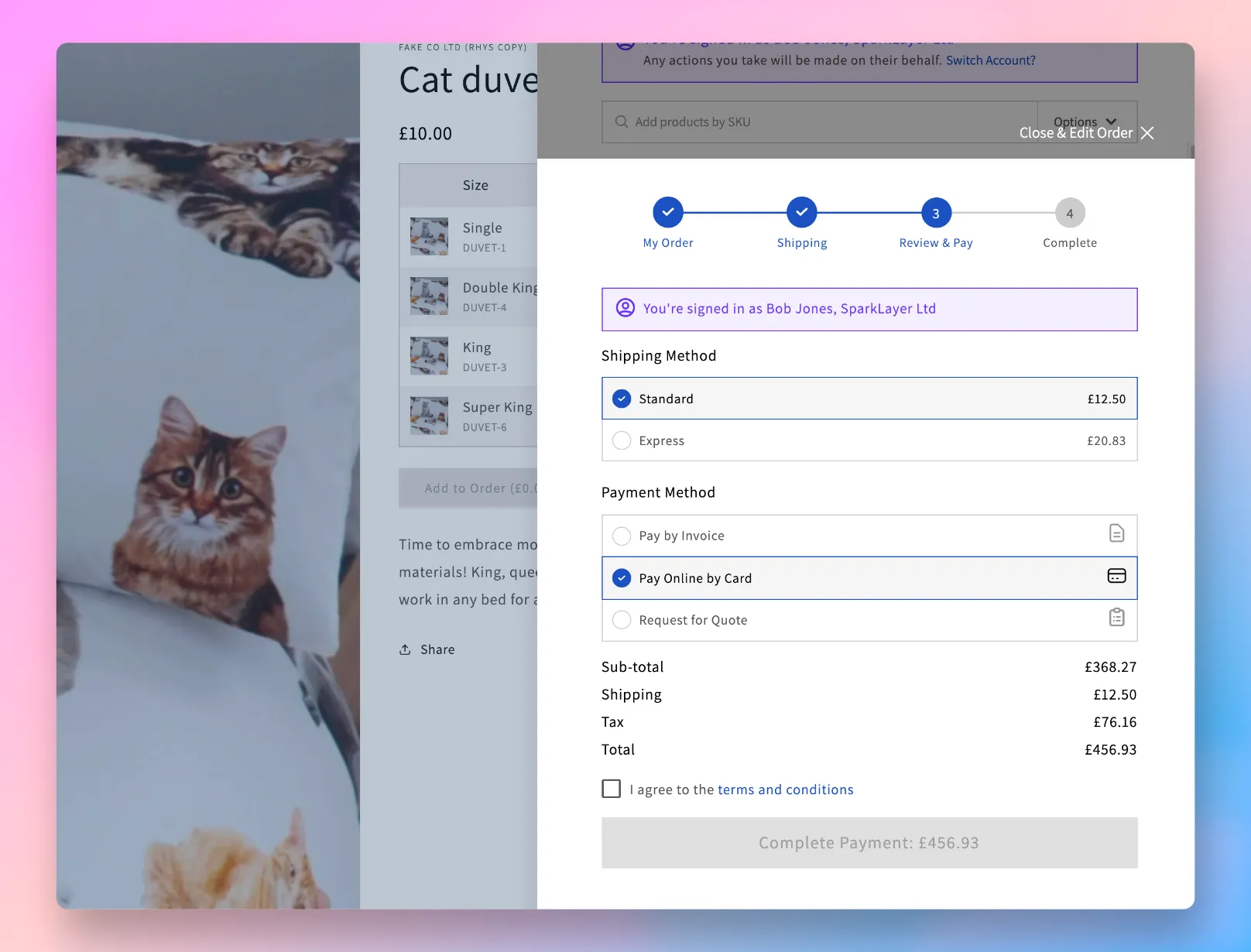1251x952 pixels.
Task: Click the invoice document icon in Pay by Invoice row
Action: point(1116,533)
